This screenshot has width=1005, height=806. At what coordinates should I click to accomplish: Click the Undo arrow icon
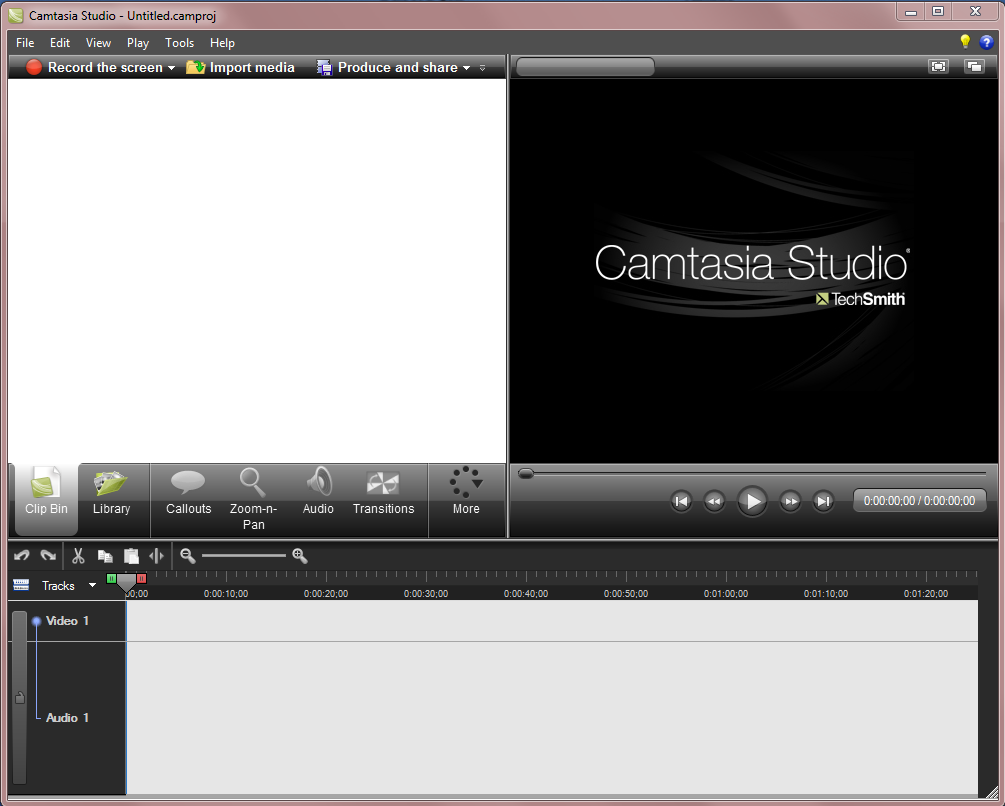pyautogui.click(x=22, y=555)
